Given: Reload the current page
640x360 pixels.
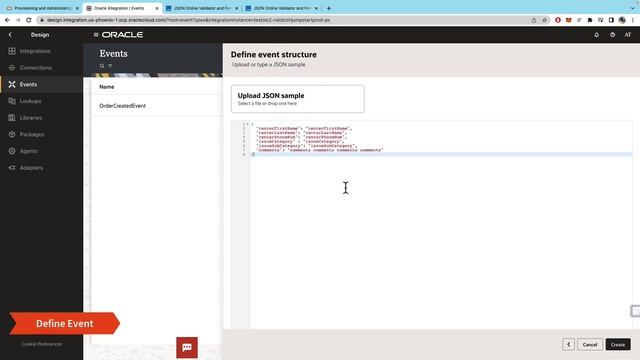Looking at the screenshot, I should [29, 20].
